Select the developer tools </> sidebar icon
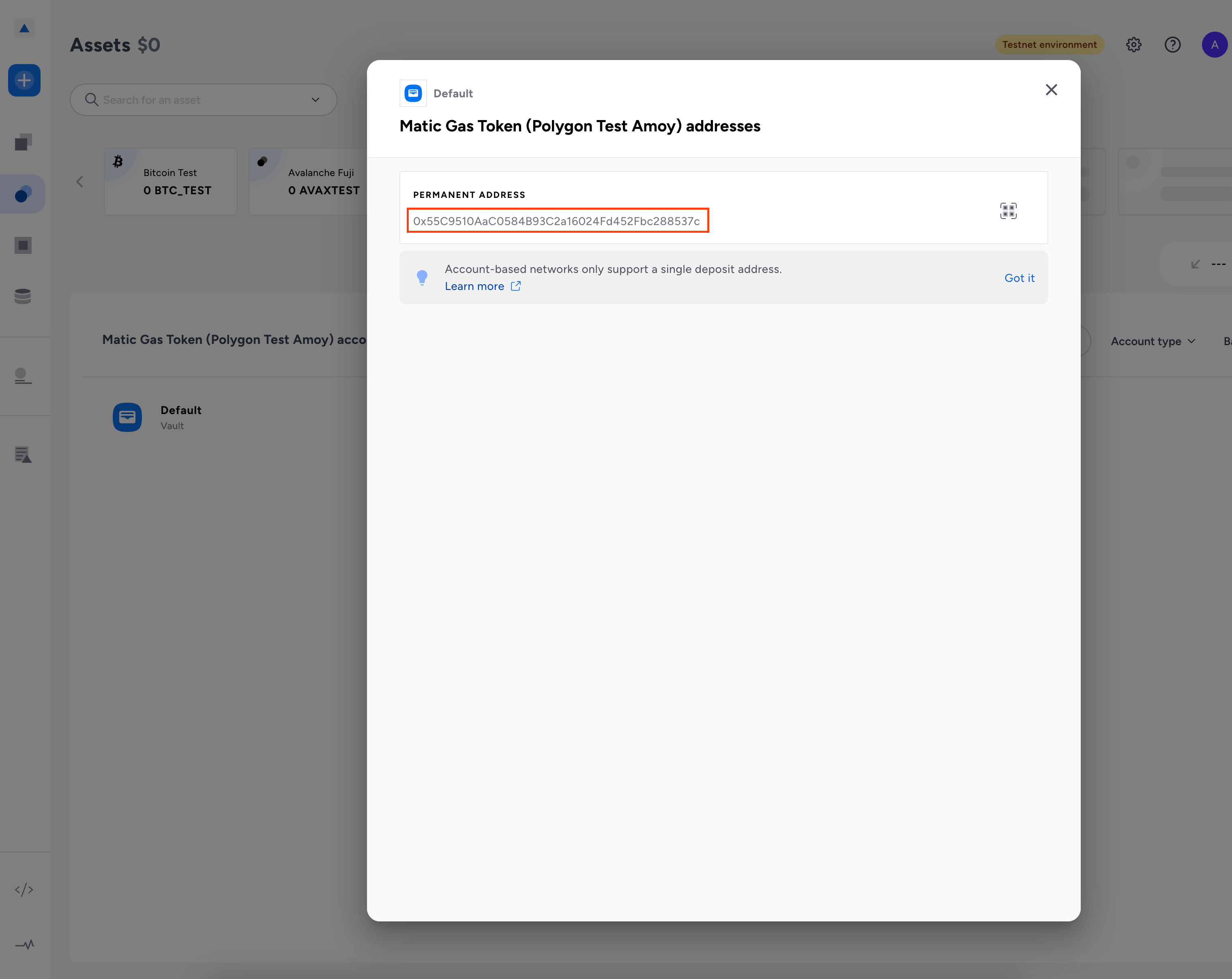This screenshot has width=1232, height=979. tap(25, 889)
